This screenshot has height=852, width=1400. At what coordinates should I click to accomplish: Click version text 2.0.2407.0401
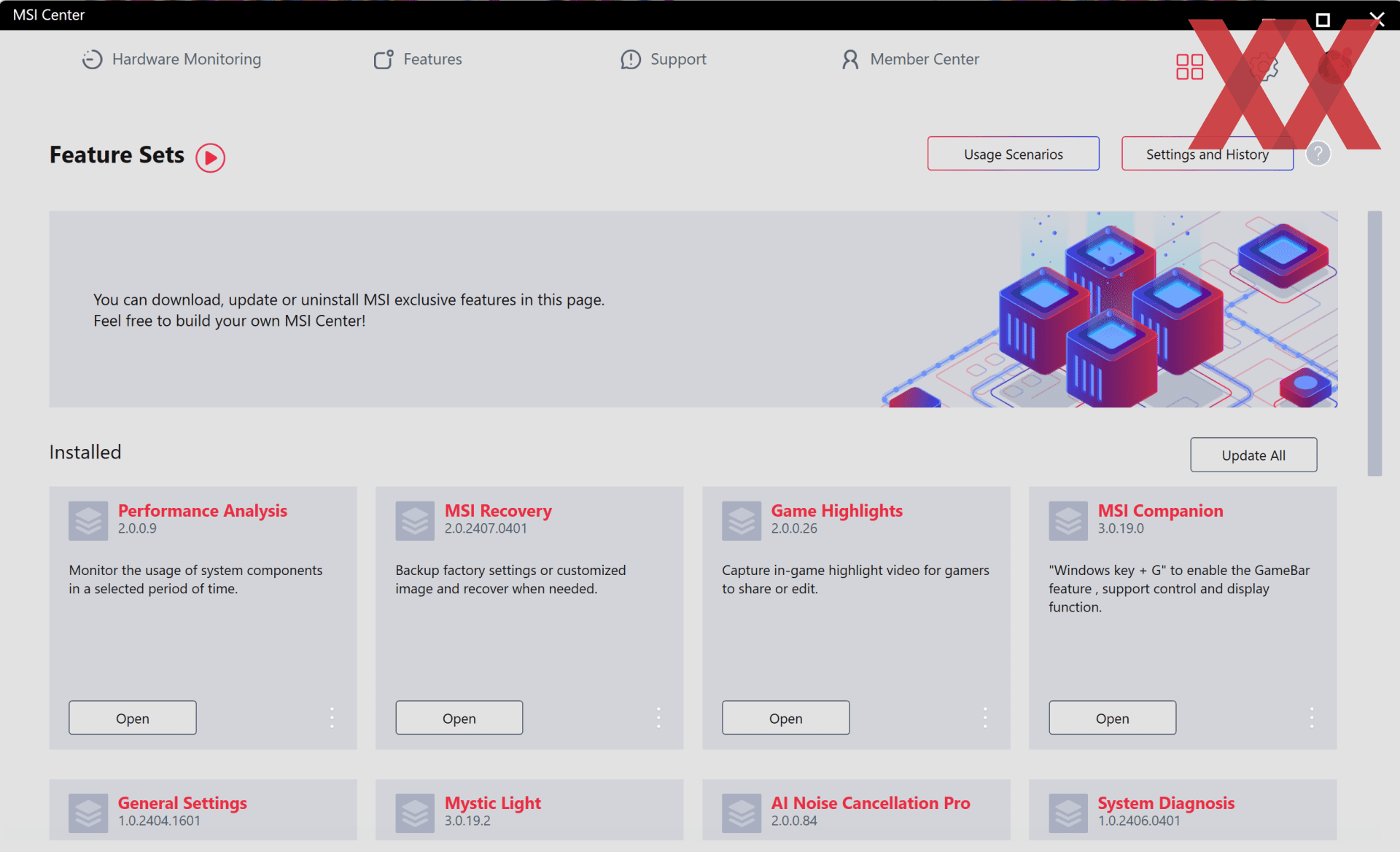tap(486, 528)
